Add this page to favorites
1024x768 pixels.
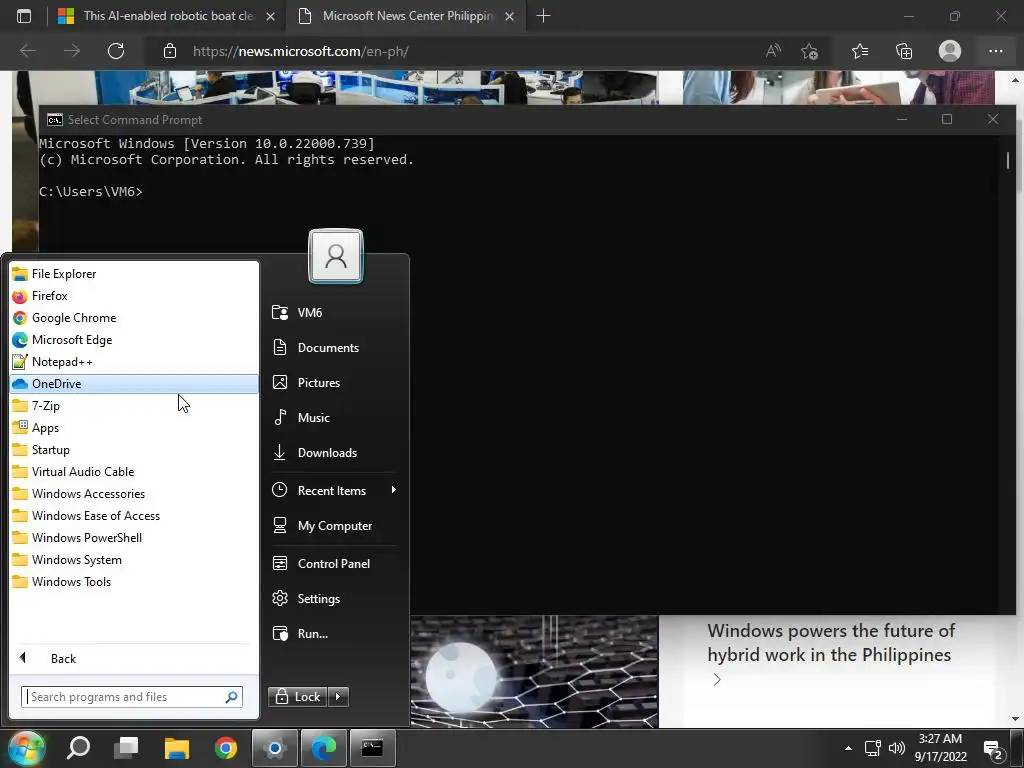coord(810,51)
